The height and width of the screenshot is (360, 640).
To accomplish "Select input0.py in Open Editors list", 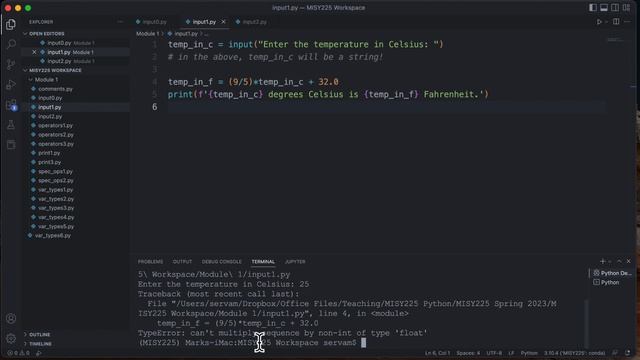I will [59, 43].
